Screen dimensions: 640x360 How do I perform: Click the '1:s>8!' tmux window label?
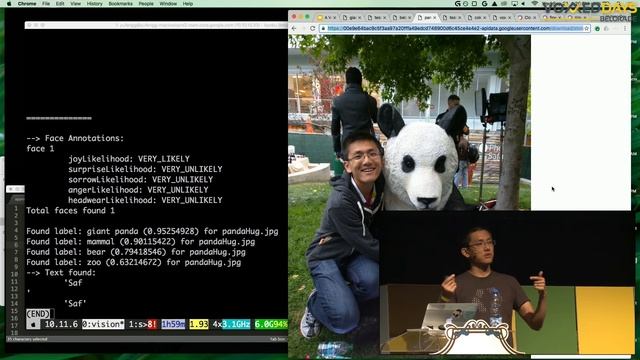point(142,324)
